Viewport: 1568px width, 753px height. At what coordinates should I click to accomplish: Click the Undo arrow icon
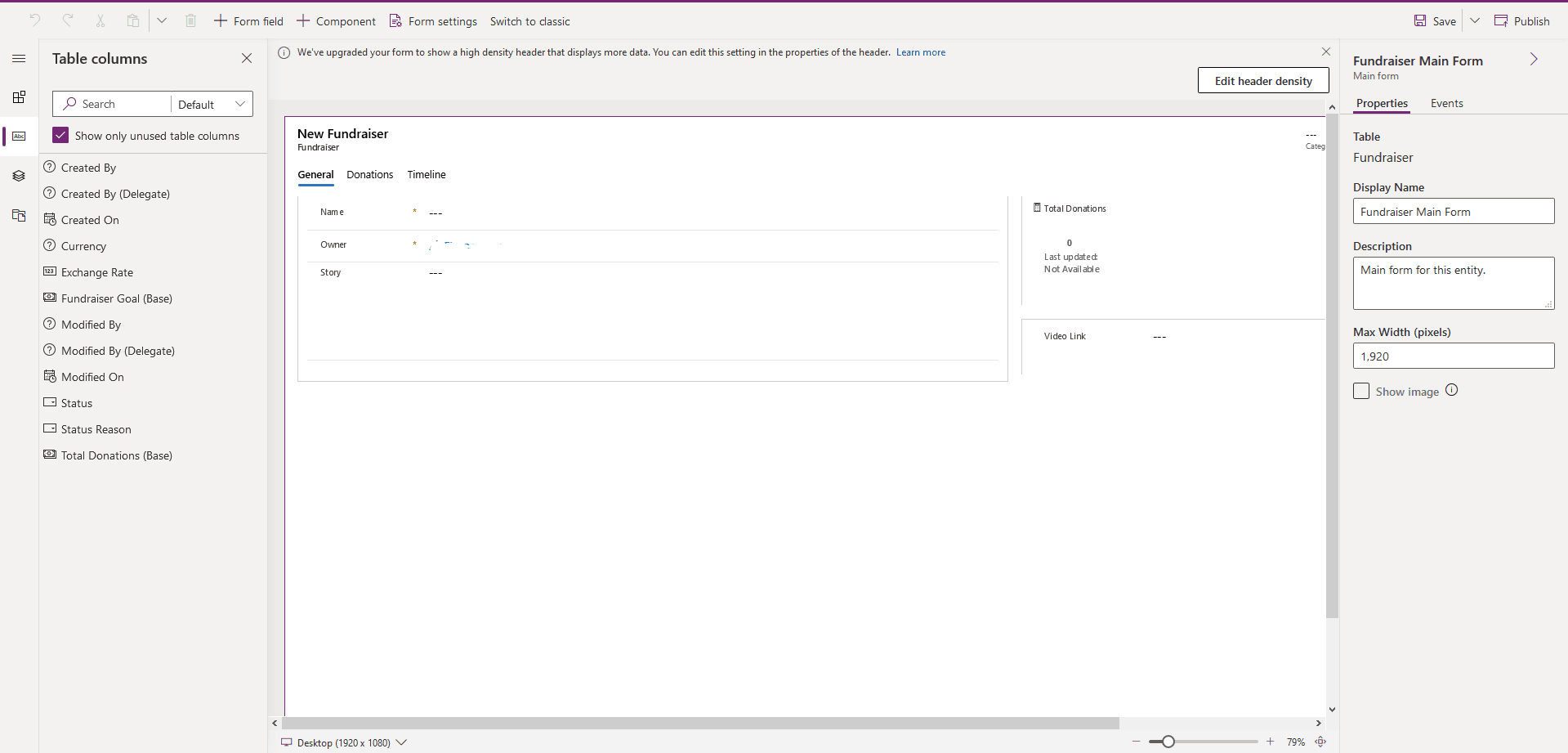tap(35, 20)
